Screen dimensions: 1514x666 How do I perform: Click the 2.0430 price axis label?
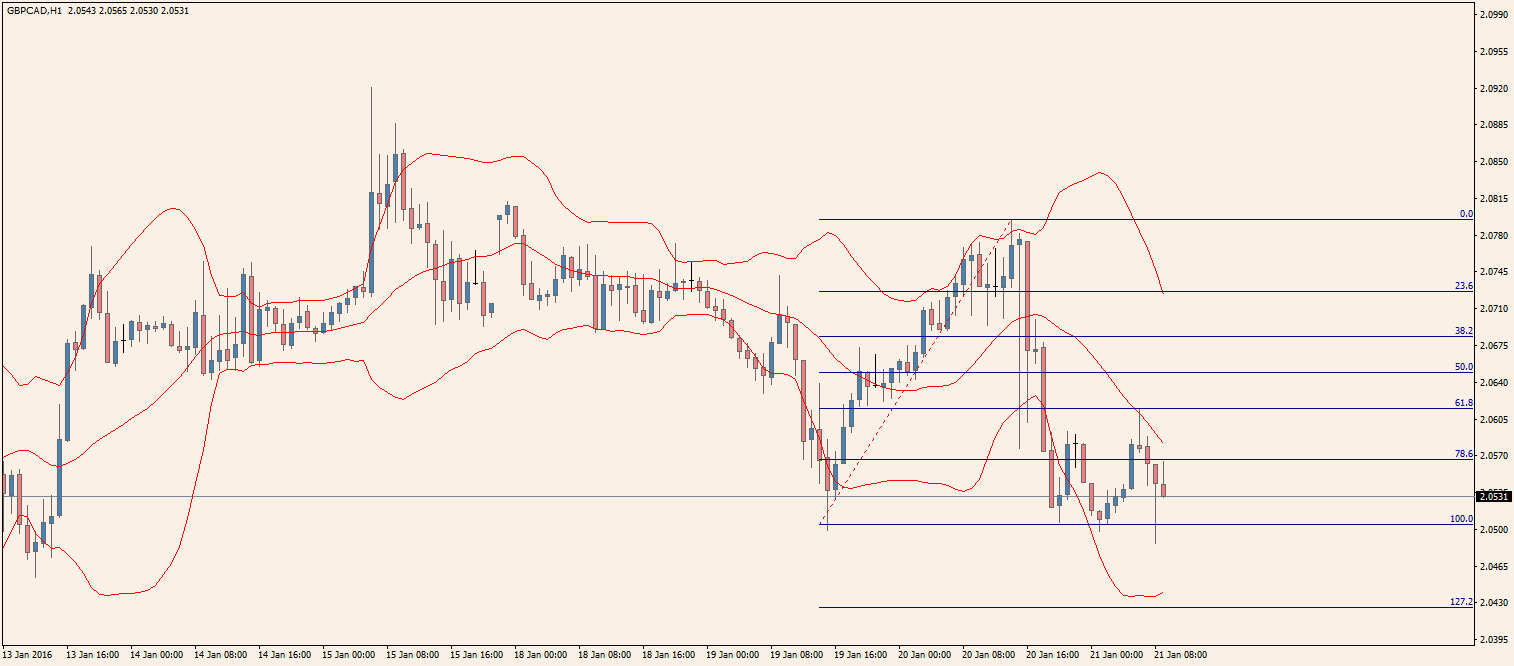coord(1494,603)
